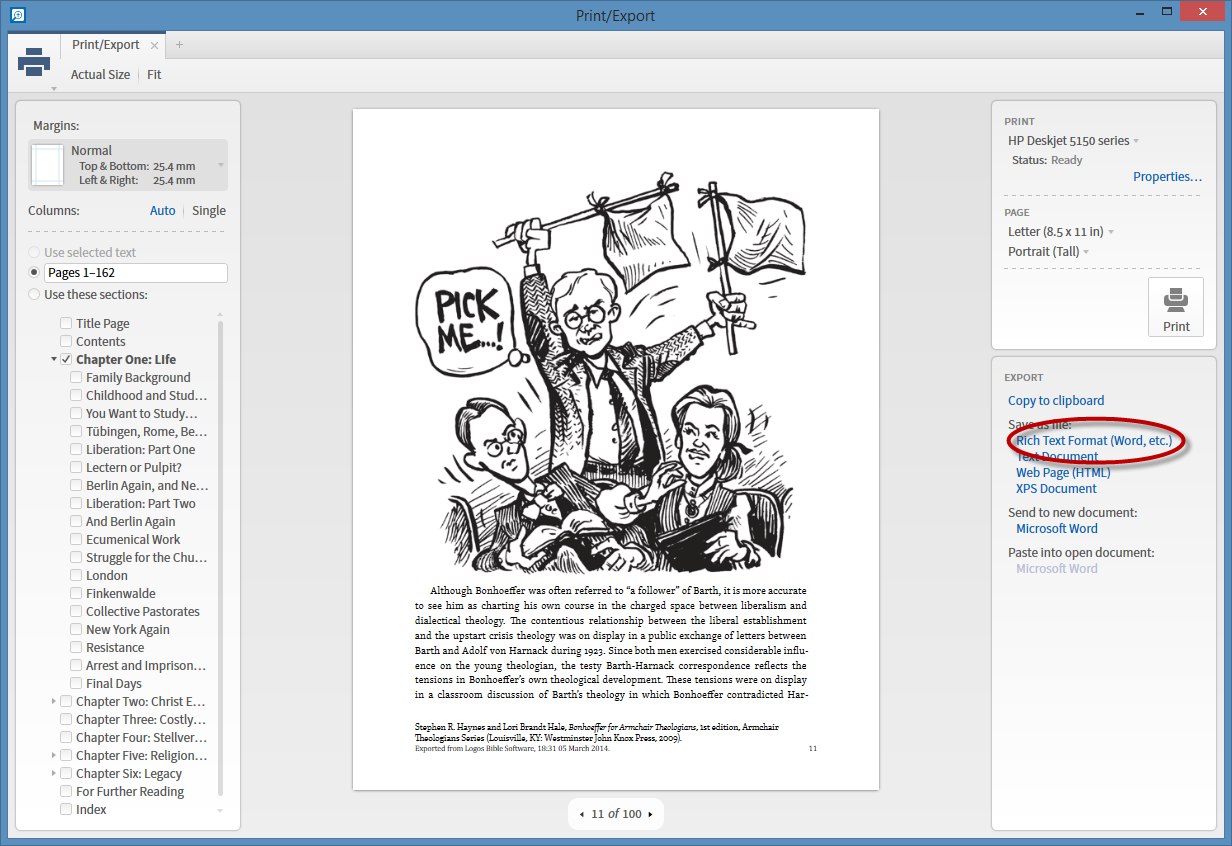Open the HP Deskjet 5150 printer dropdown

click(x=1073, y=141)
